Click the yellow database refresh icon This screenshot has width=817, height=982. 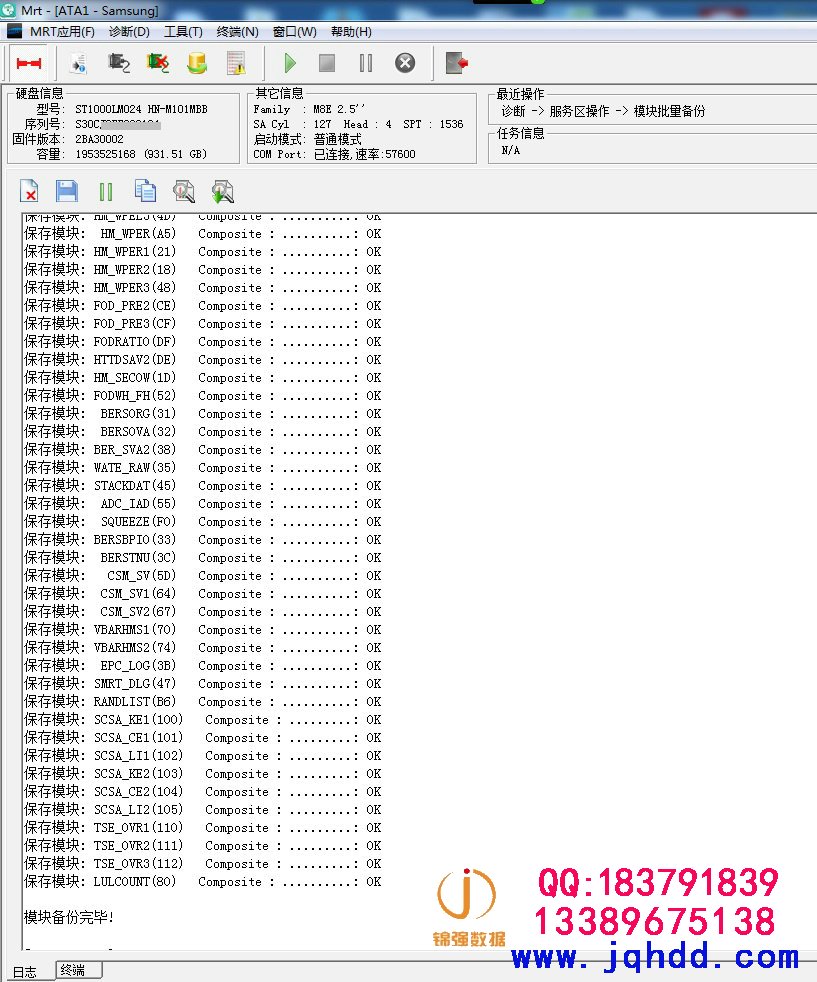point(197,63)
